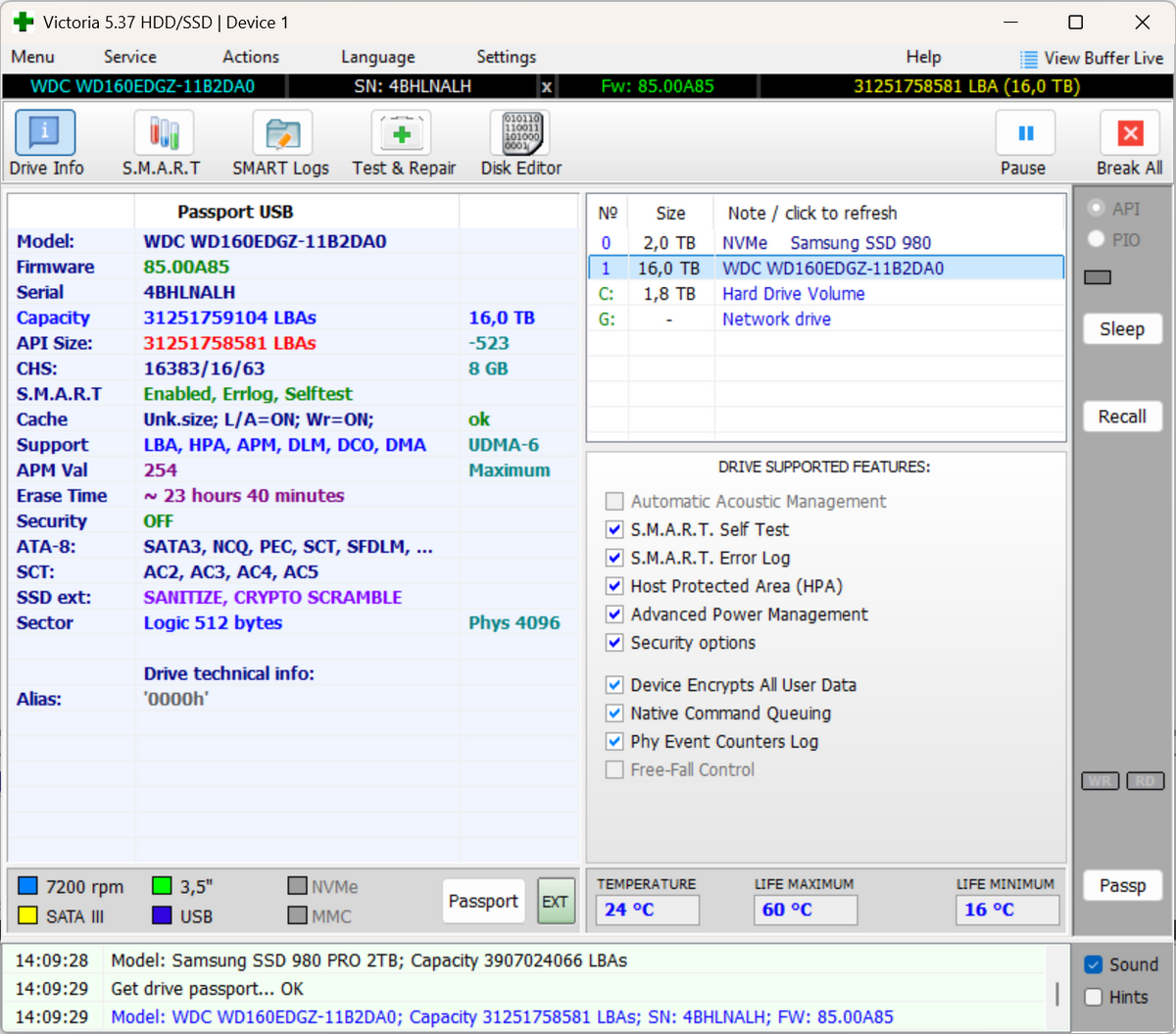
Task: Toggle Security options checkbox
Action: tap(614, 643)
